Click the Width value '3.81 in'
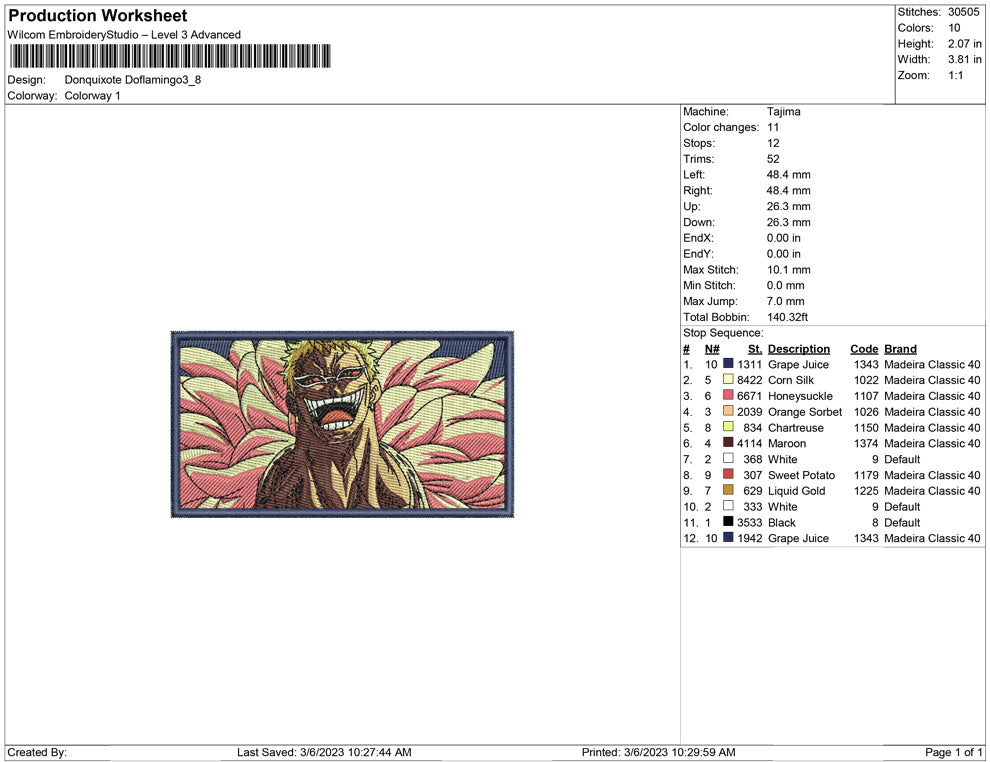Viewport: 990px width, 762px height. pyautogui.click(x=965, y=59)
